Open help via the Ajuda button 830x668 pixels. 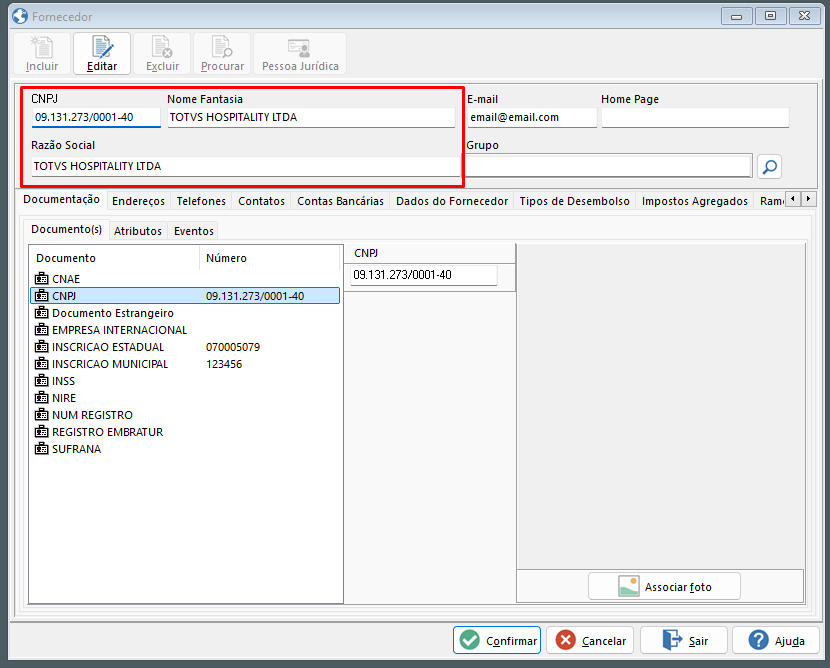(x=776, y=640)
